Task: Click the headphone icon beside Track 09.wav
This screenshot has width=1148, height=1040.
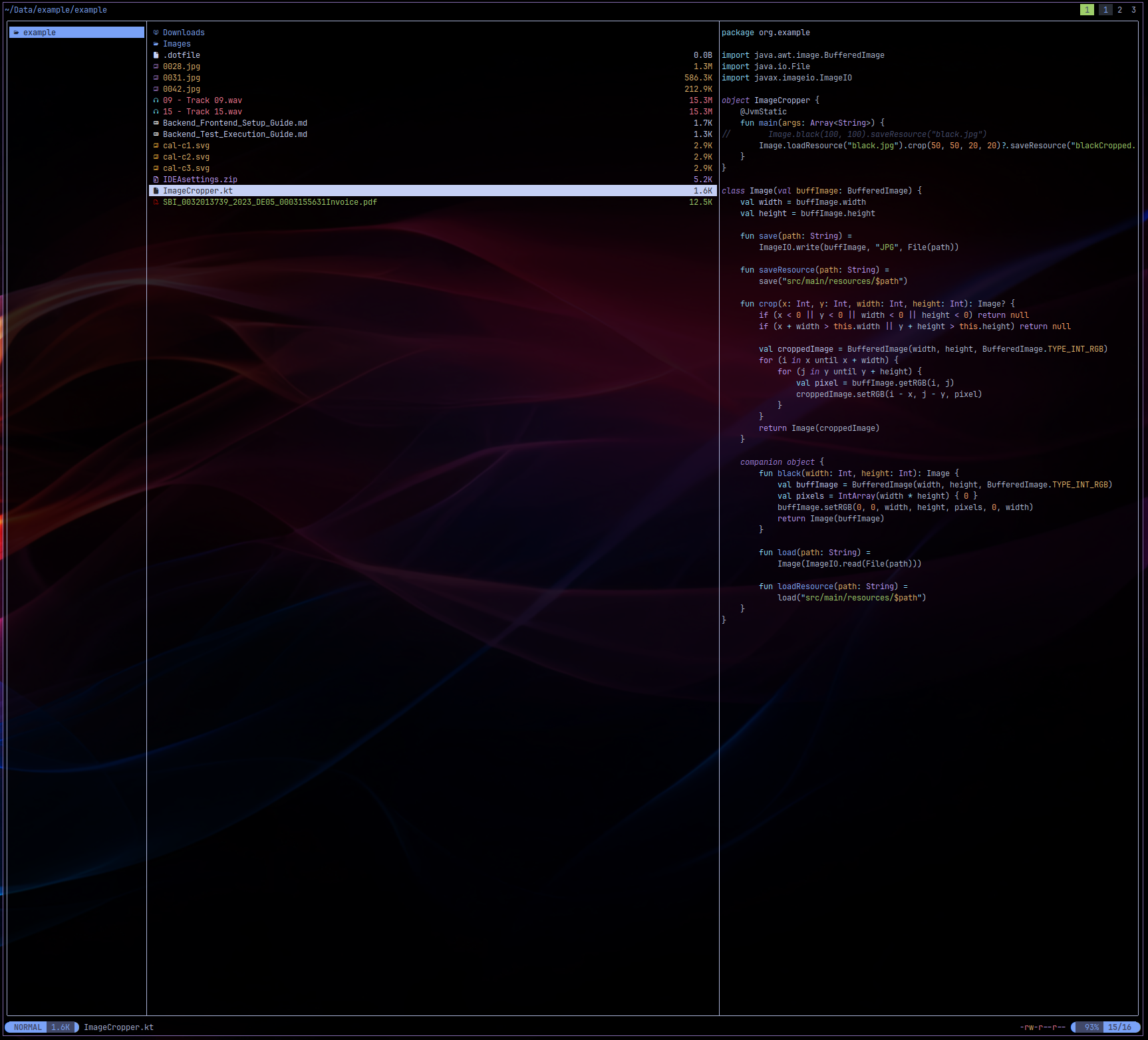Action: pos(156,101)
